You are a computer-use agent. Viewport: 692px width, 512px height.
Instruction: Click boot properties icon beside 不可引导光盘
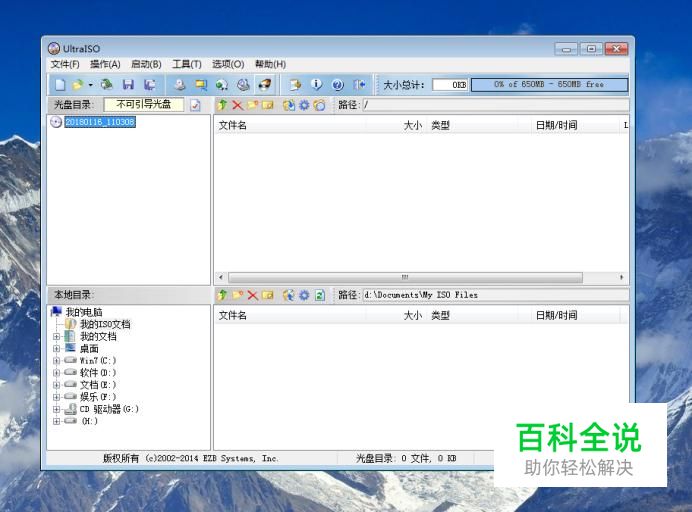195,105
